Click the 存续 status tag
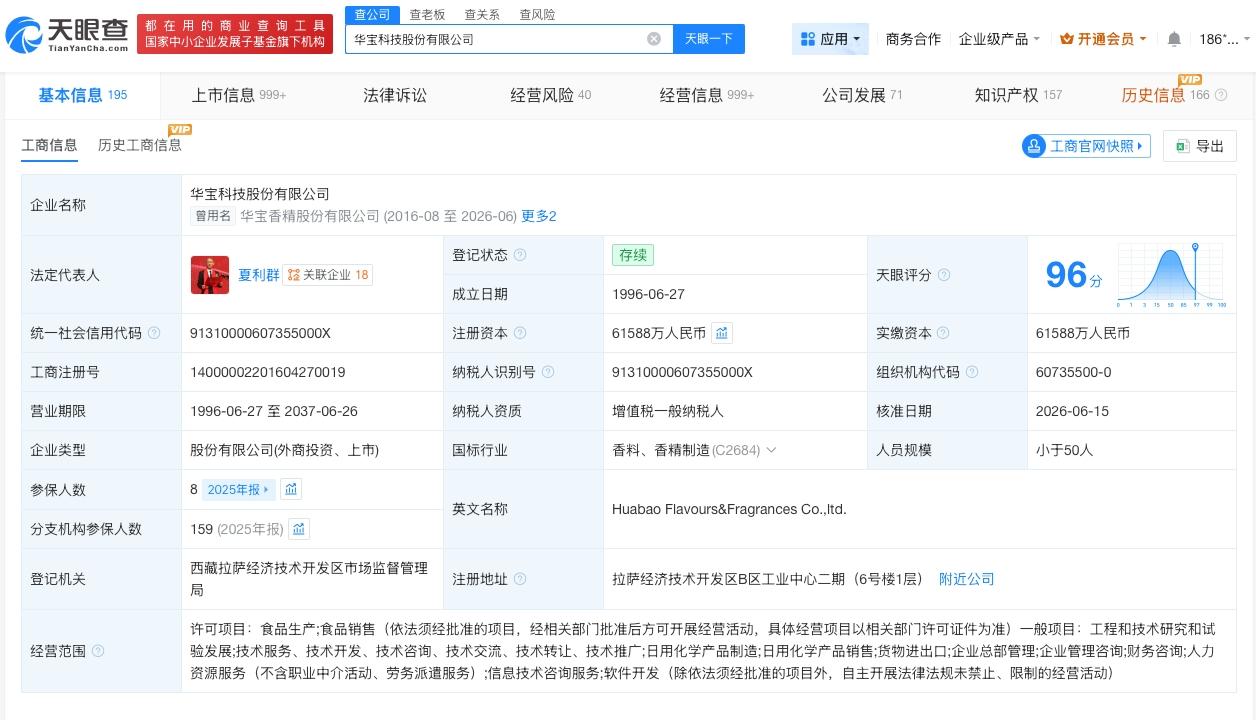Screen dimensions: 1256x720 [x=633, y=255]
